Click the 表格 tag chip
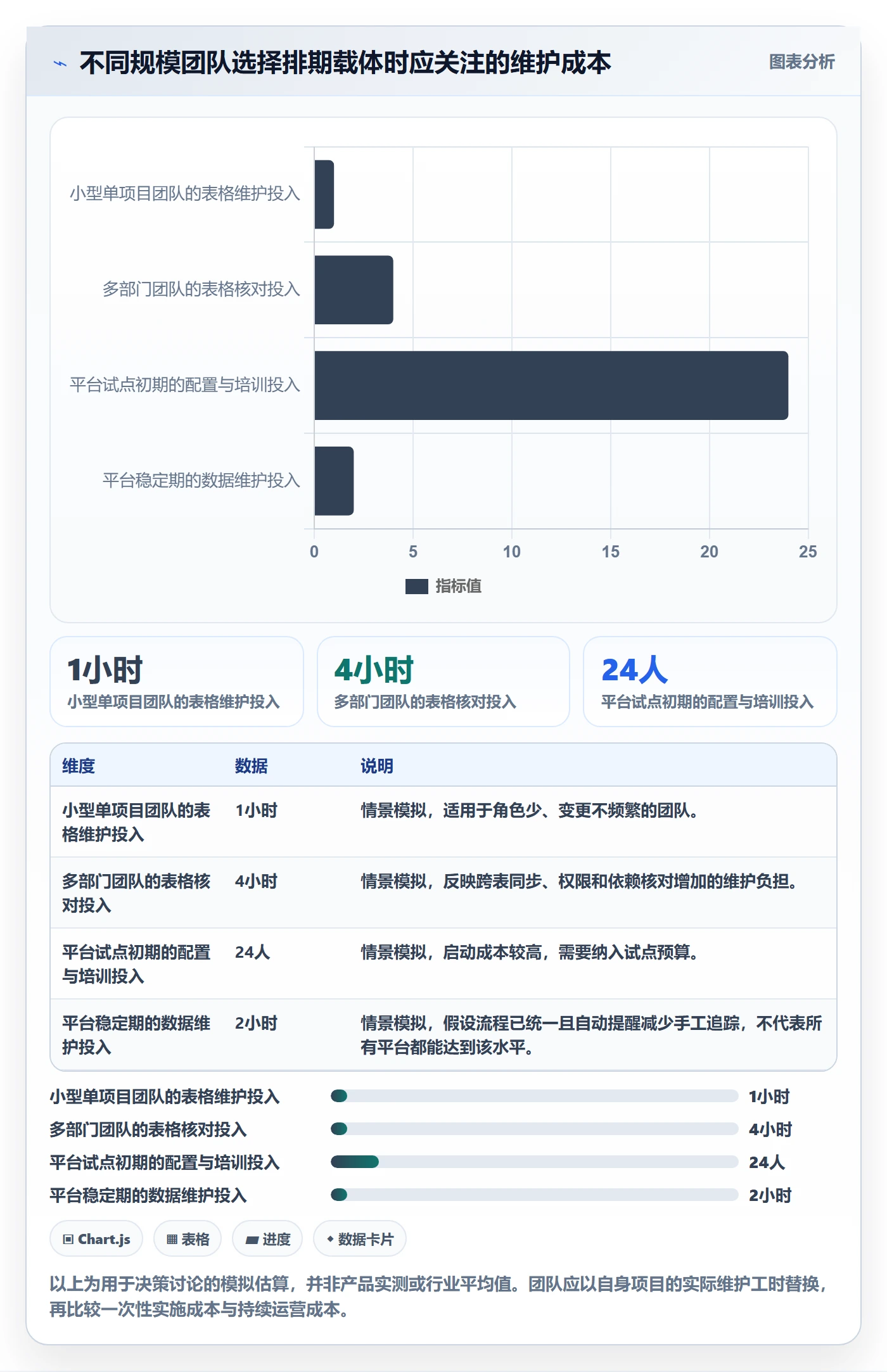This screenshot has width=887, height=1372. point(188,1238)
